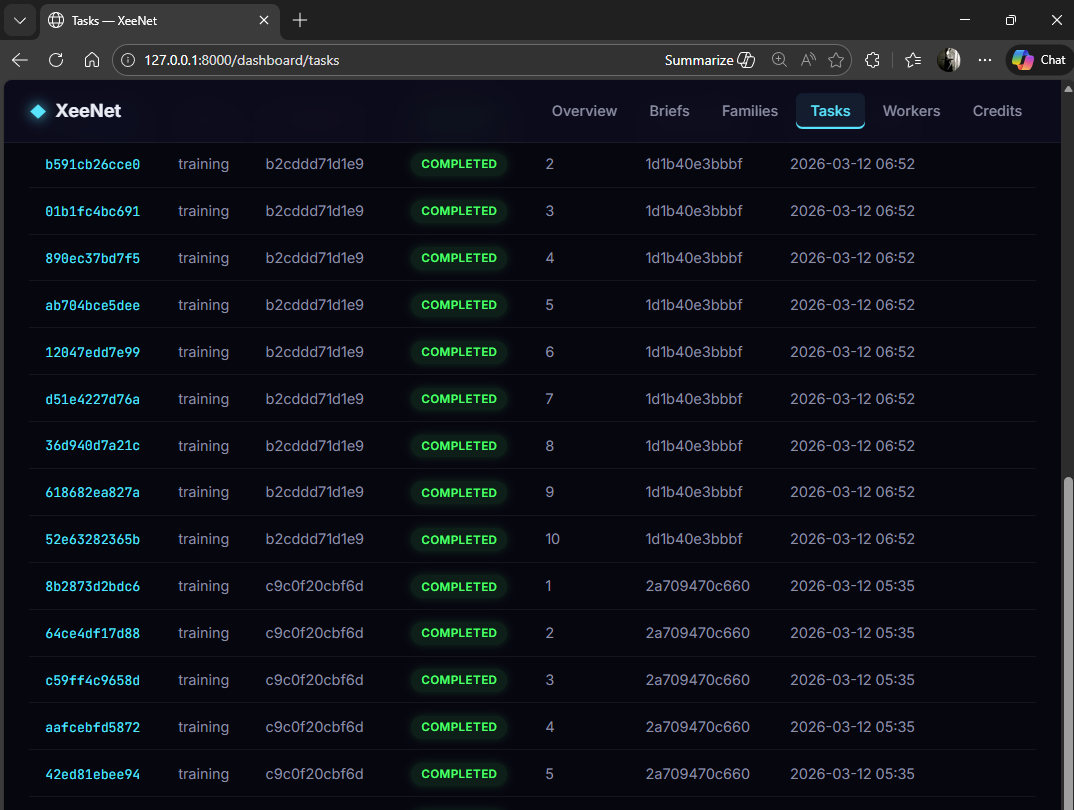Screen dimensions: 1074x810
Task: Open the favorites list icon
Action: tap(912, 60)
